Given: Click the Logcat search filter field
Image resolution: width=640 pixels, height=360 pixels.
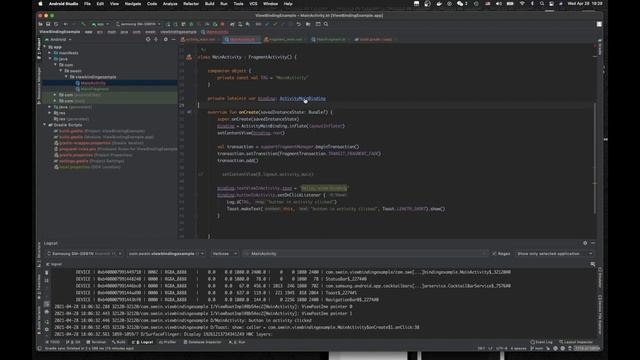Looking at the screenshot, I should (x=365, y=253).
